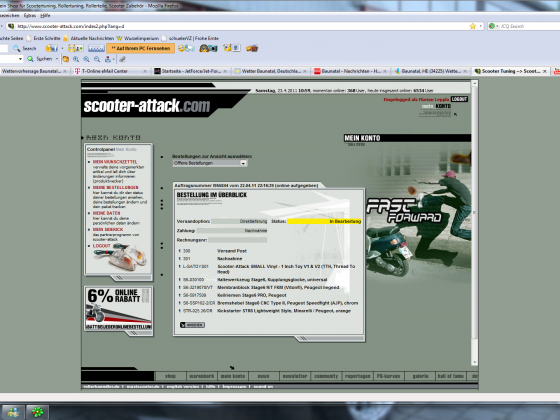Switch to Baunatal Nachrichten tab
Image resolution: width=560 pixels, height=420 pixels.
(x=351, y=71)
